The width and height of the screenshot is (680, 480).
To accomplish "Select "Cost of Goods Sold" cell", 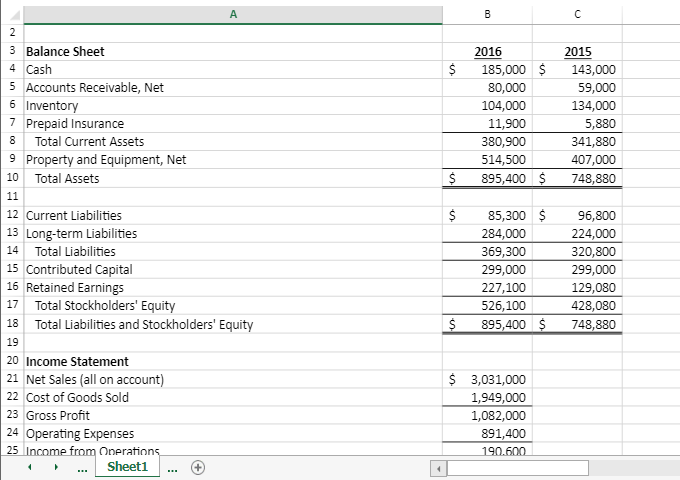I will pos(233,397).
